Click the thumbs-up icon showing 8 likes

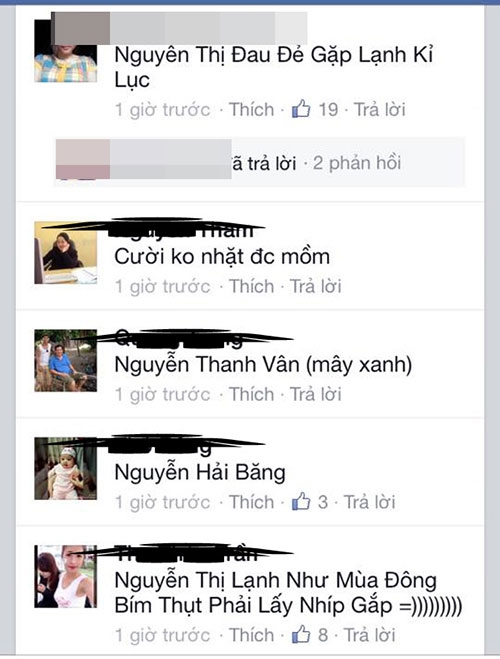pos(301,635)
